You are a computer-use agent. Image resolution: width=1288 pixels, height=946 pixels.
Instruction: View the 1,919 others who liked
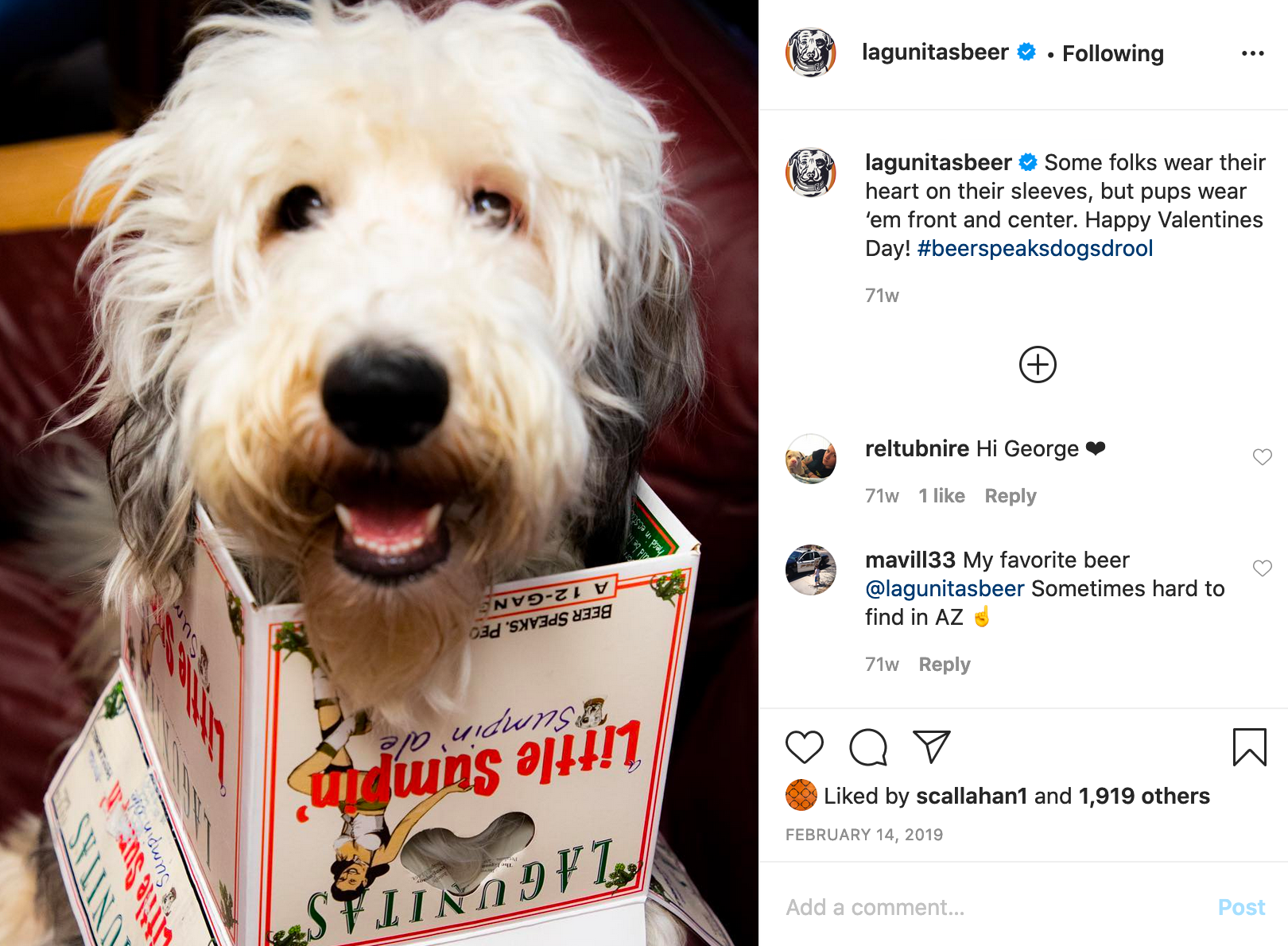click(x=1144, y=796)
